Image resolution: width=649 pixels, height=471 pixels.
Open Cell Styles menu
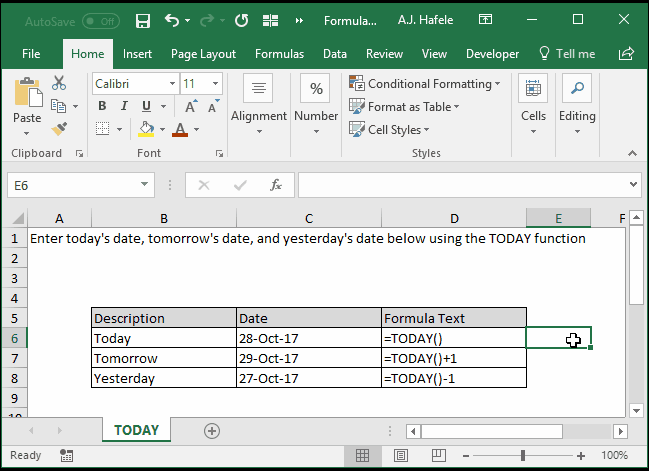tap(389, 130)
